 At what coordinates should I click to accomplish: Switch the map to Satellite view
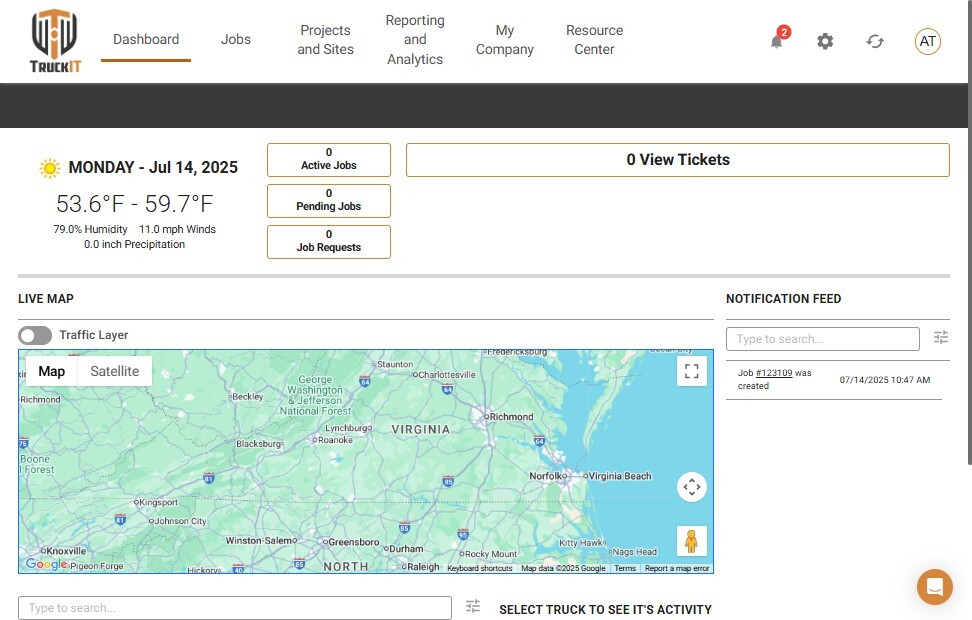tap(115, 371)
